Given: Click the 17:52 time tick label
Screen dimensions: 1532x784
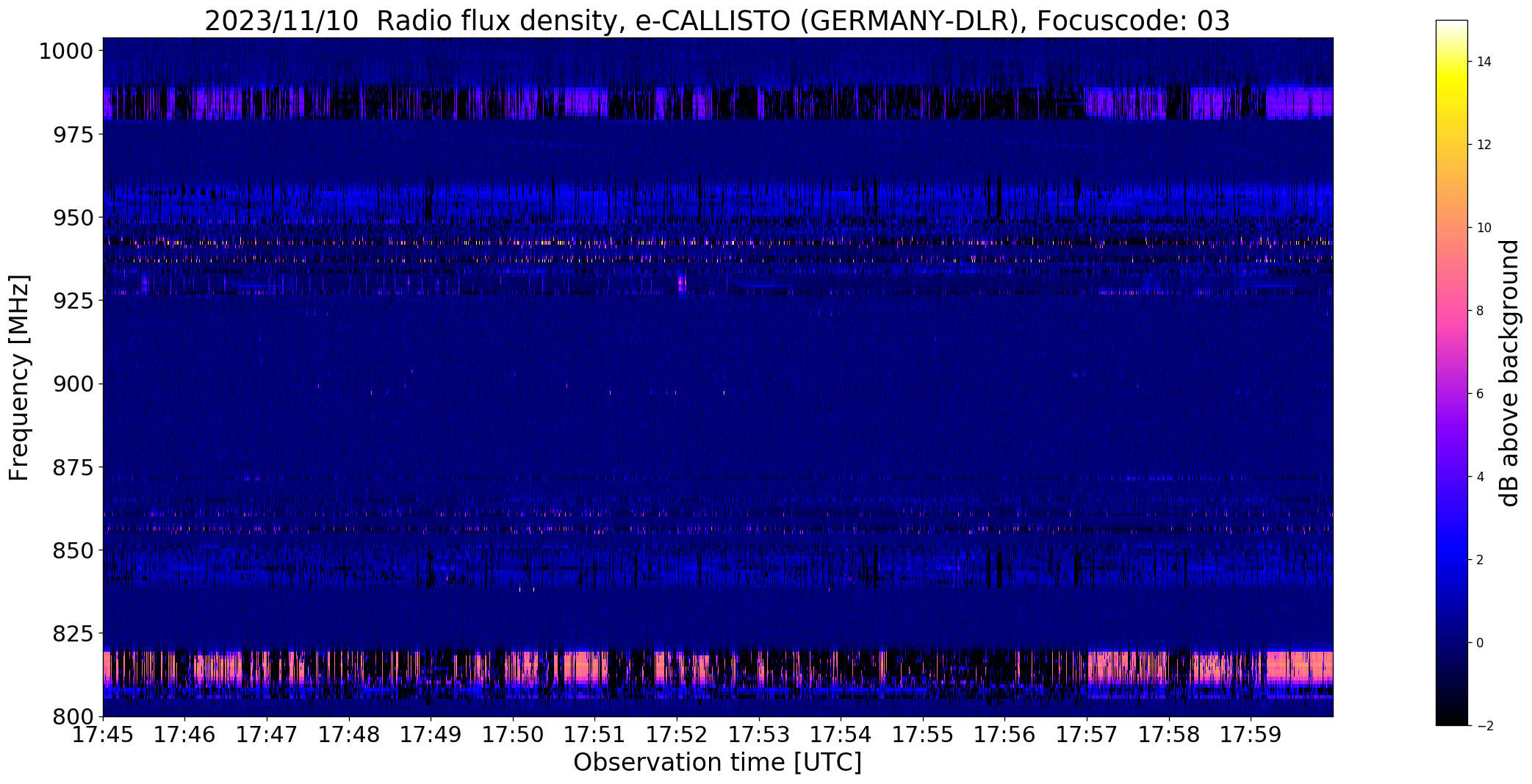Looking at the screenshot, I should (677, 735).
